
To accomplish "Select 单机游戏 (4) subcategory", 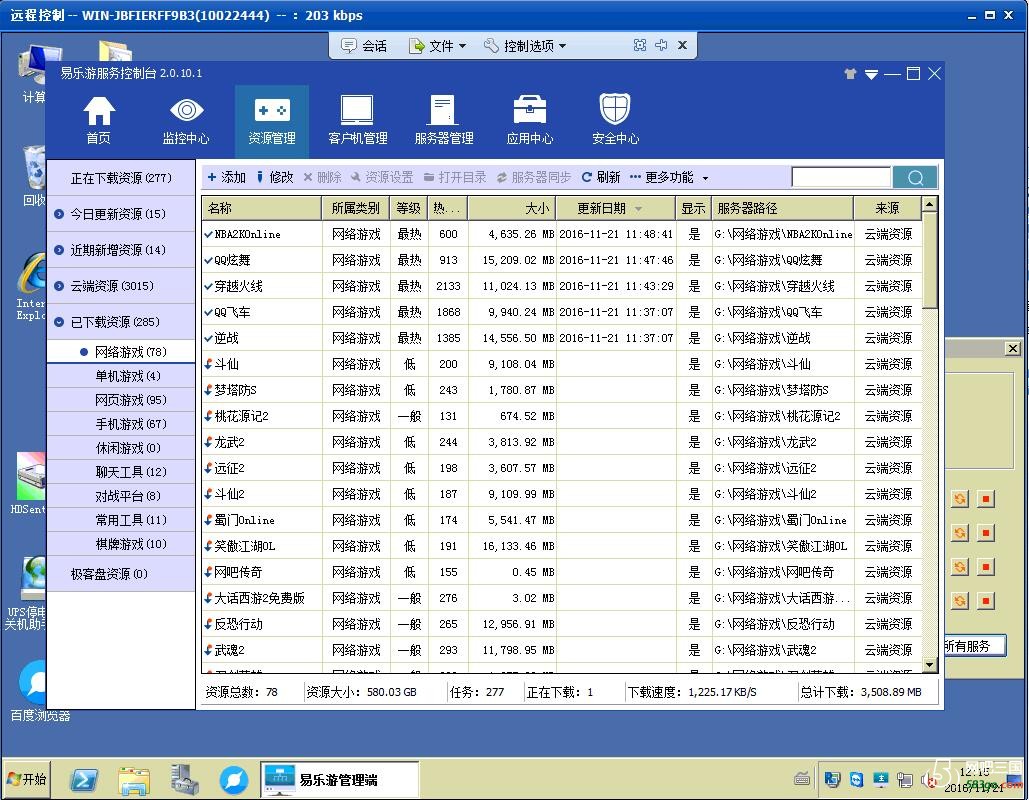I will point(121,376).
